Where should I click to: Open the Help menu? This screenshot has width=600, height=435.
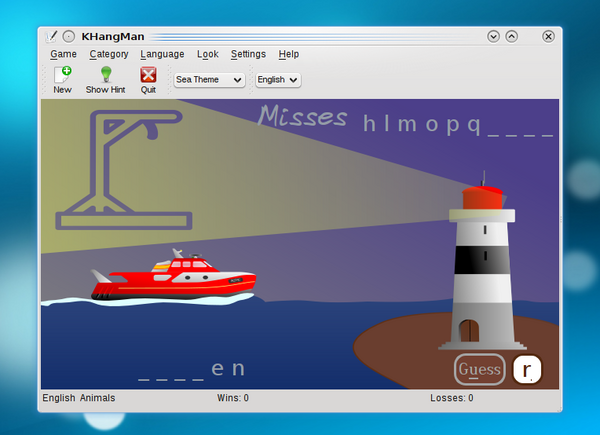tap(288, 54)
